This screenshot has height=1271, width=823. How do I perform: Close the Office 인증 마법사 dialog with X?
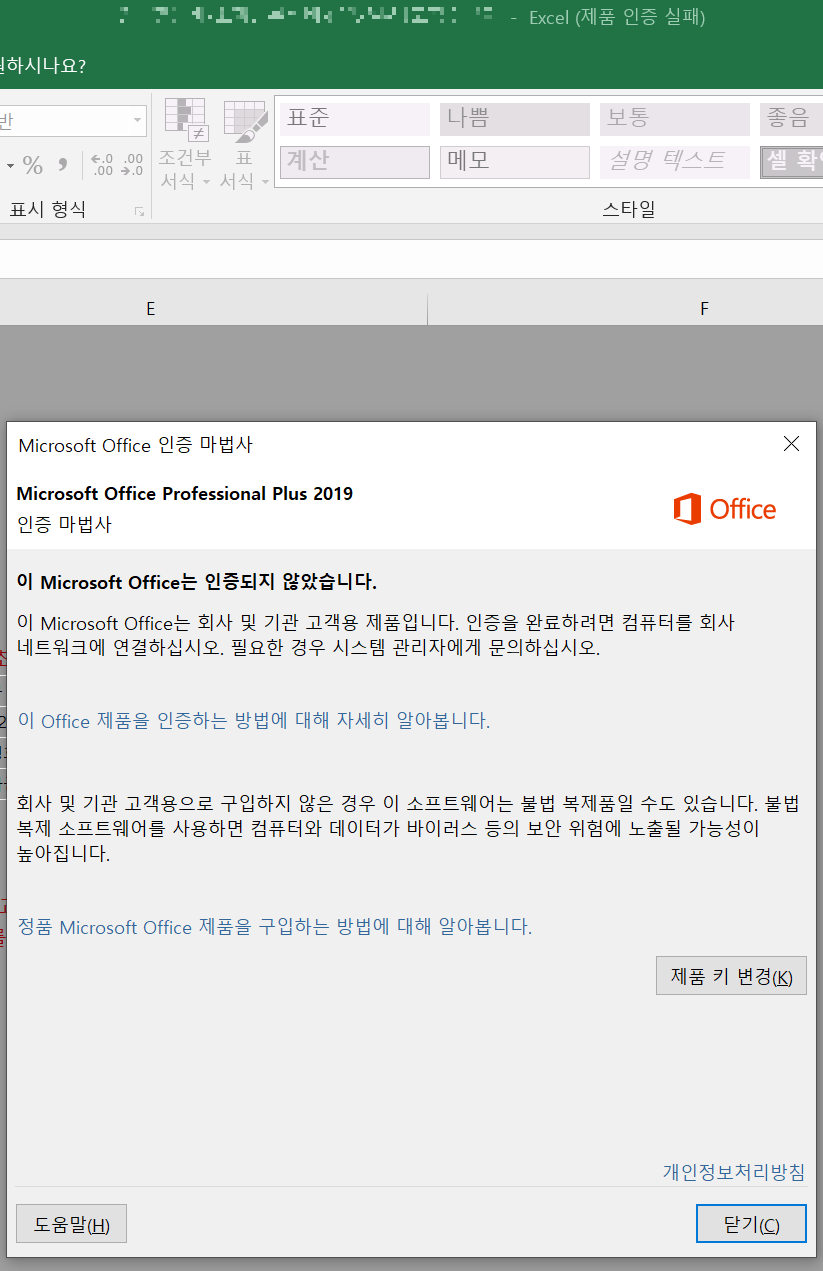tap(791, 444)
